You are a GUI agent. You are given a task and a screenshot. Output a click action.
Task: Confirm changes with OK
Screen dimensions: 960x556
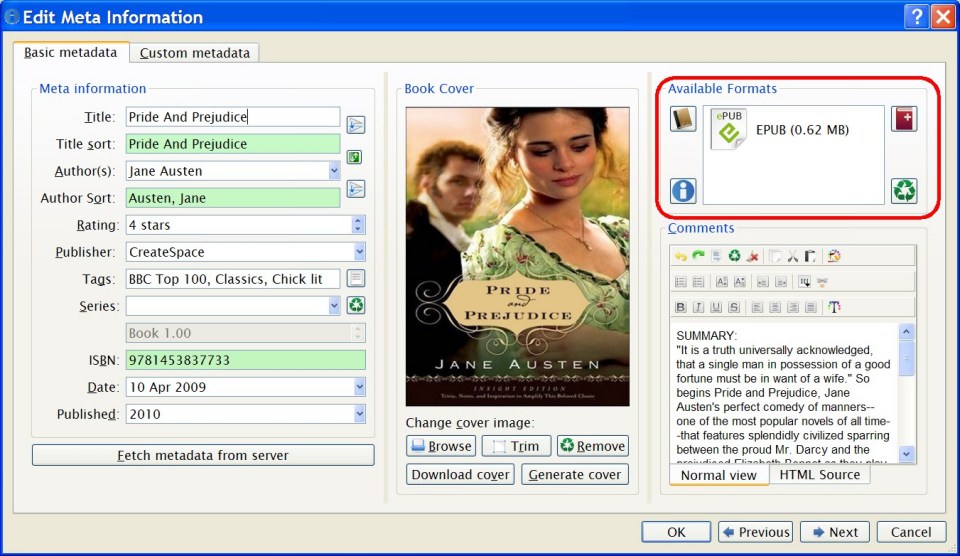[676, 532]
